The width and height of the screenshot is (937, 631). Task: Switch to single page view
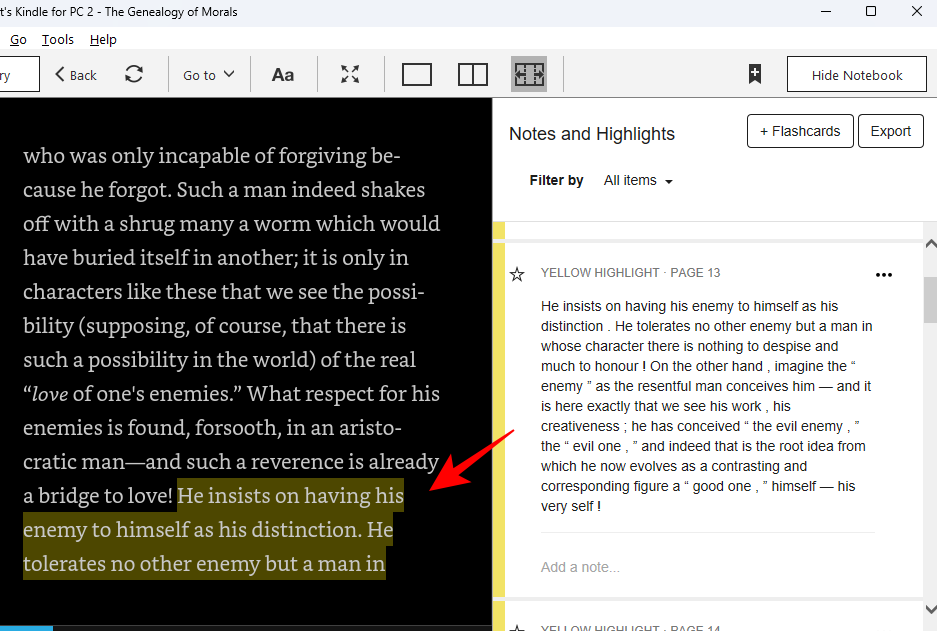417,75
